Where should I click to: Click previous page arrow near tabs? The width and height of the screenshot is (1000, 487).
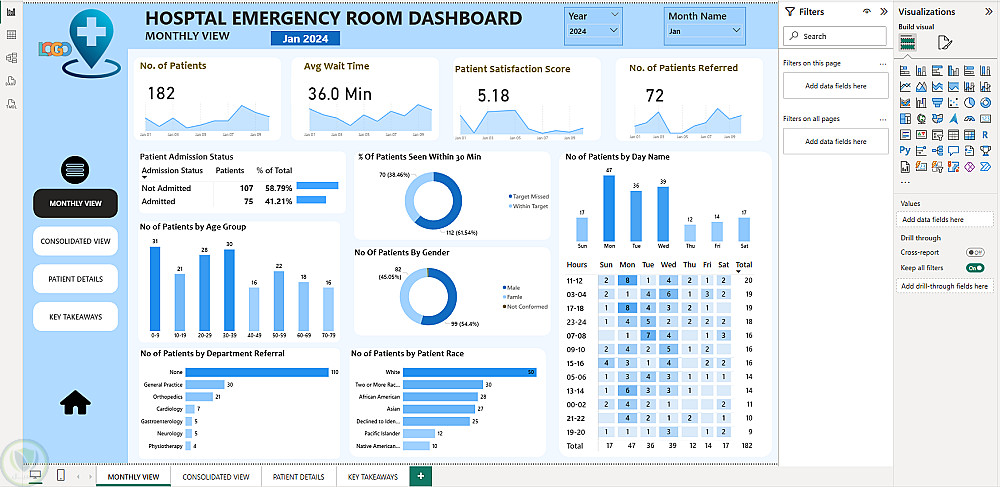(77, 476)
